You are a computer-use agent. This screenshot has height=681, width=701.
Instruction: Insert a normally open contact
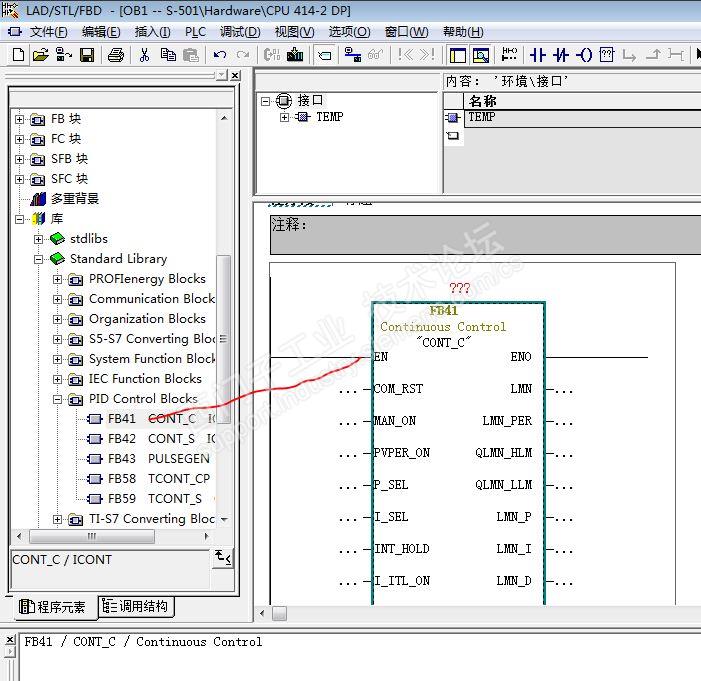(538, 55)
